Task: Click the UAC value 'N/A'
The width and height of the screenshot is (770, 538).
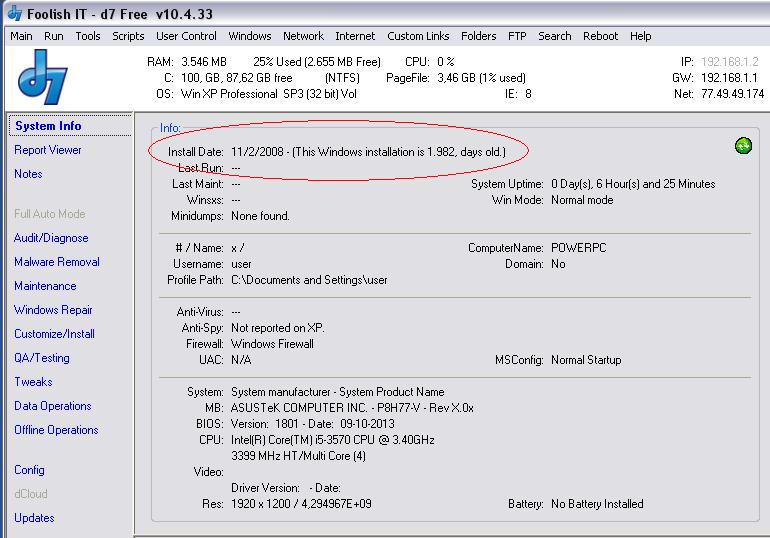Action: click(x=241, y=360)
